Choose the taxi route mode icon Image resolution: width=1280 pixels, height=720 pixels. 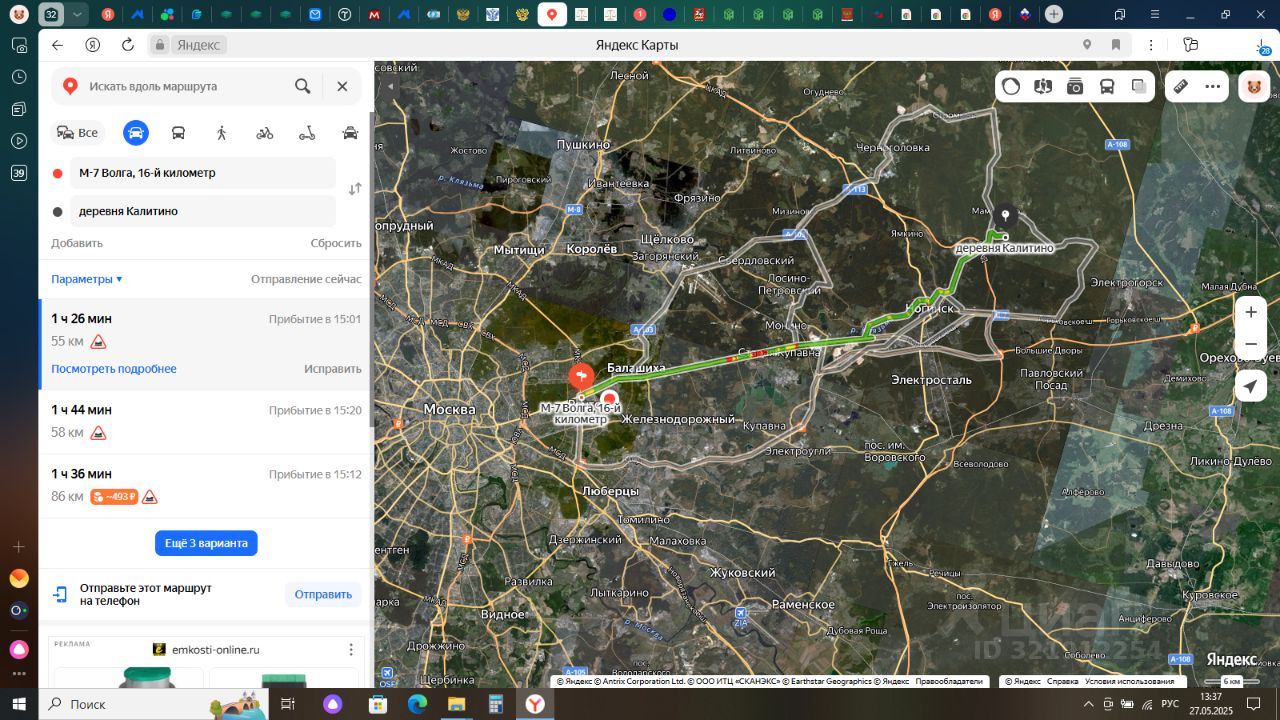pyautogui.click(x=350, y=133)
